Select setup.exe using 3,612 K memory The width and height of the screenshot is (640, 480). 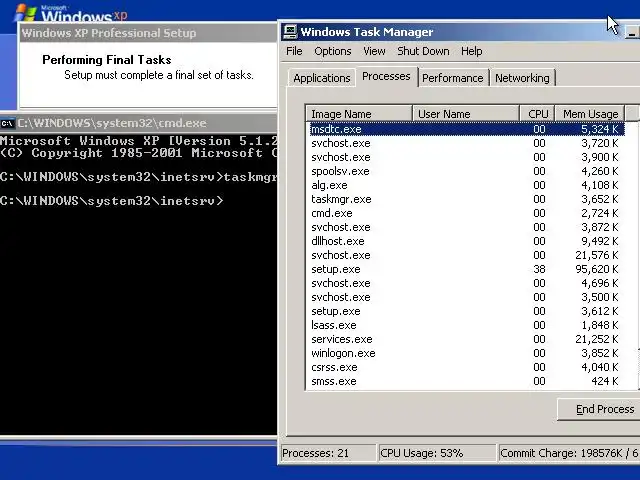[x=466, y=311]
